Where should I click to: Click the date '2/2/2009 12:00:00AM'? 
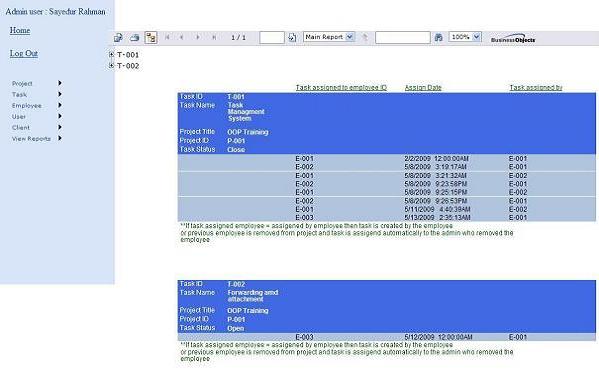[x=436, y=158]
